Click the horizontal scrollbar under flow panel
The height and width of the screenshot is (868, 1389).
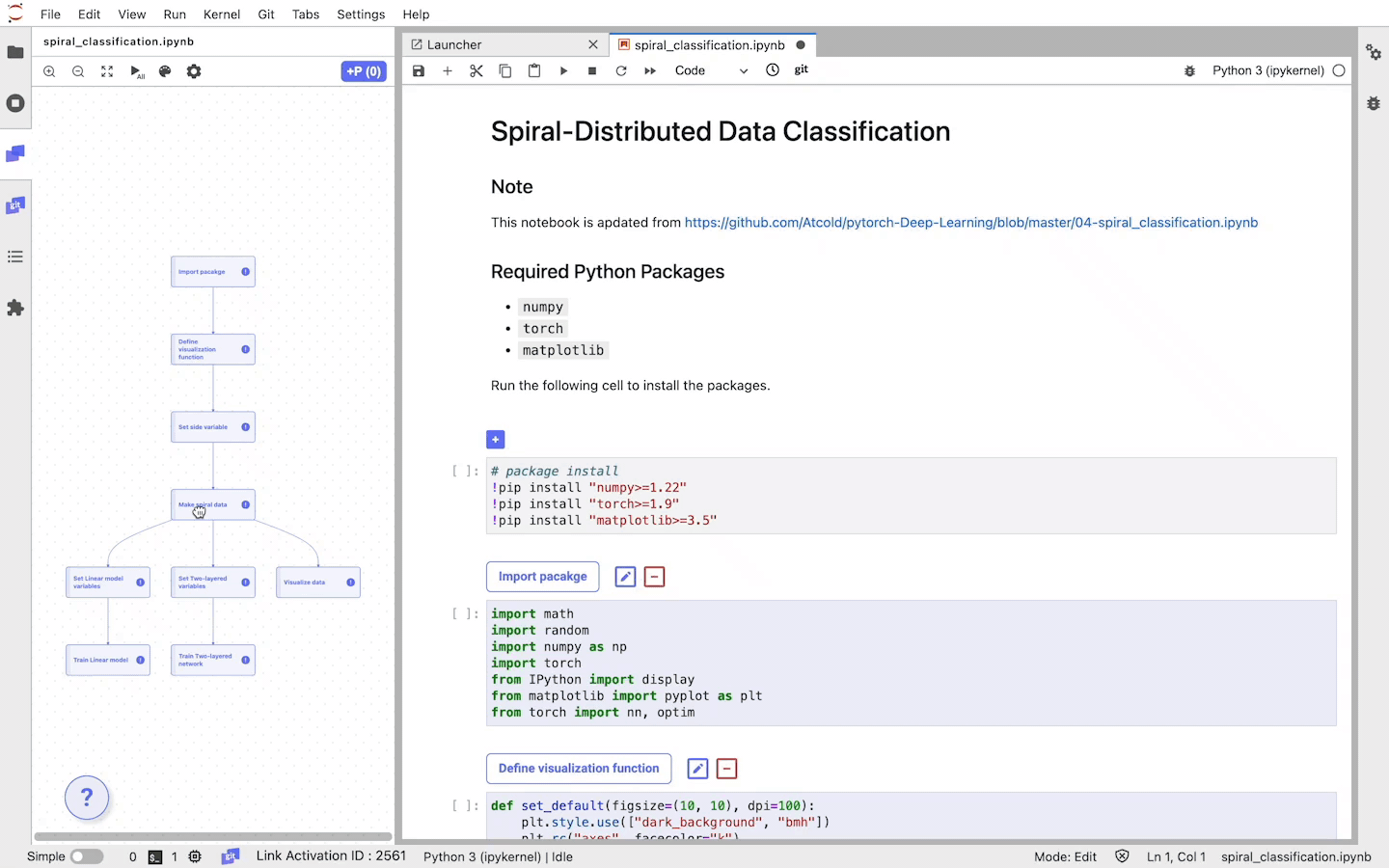pos(212,836)
